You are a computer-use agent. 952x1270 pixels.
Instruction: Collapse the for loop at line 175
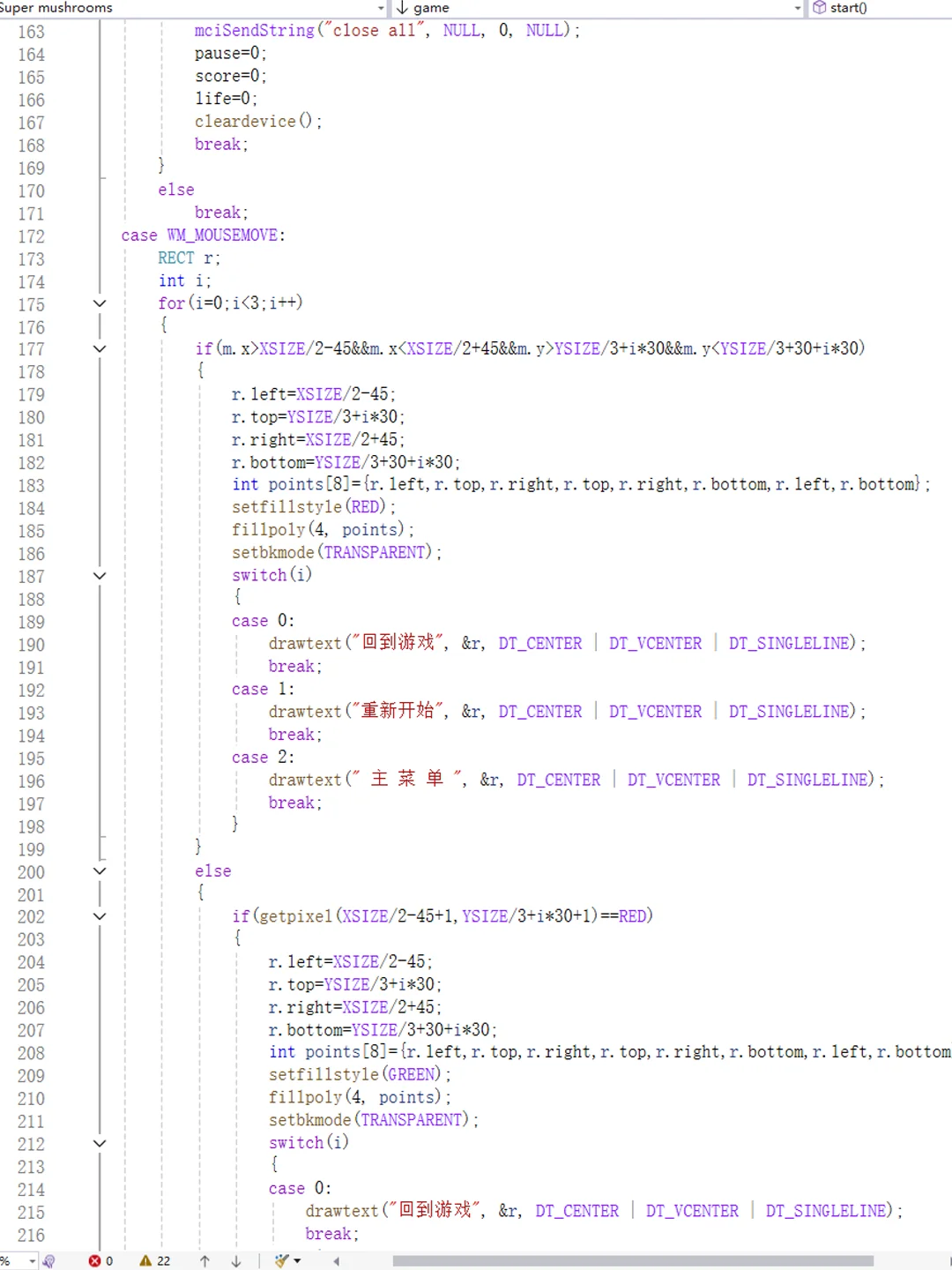click(x=100, y=303)
